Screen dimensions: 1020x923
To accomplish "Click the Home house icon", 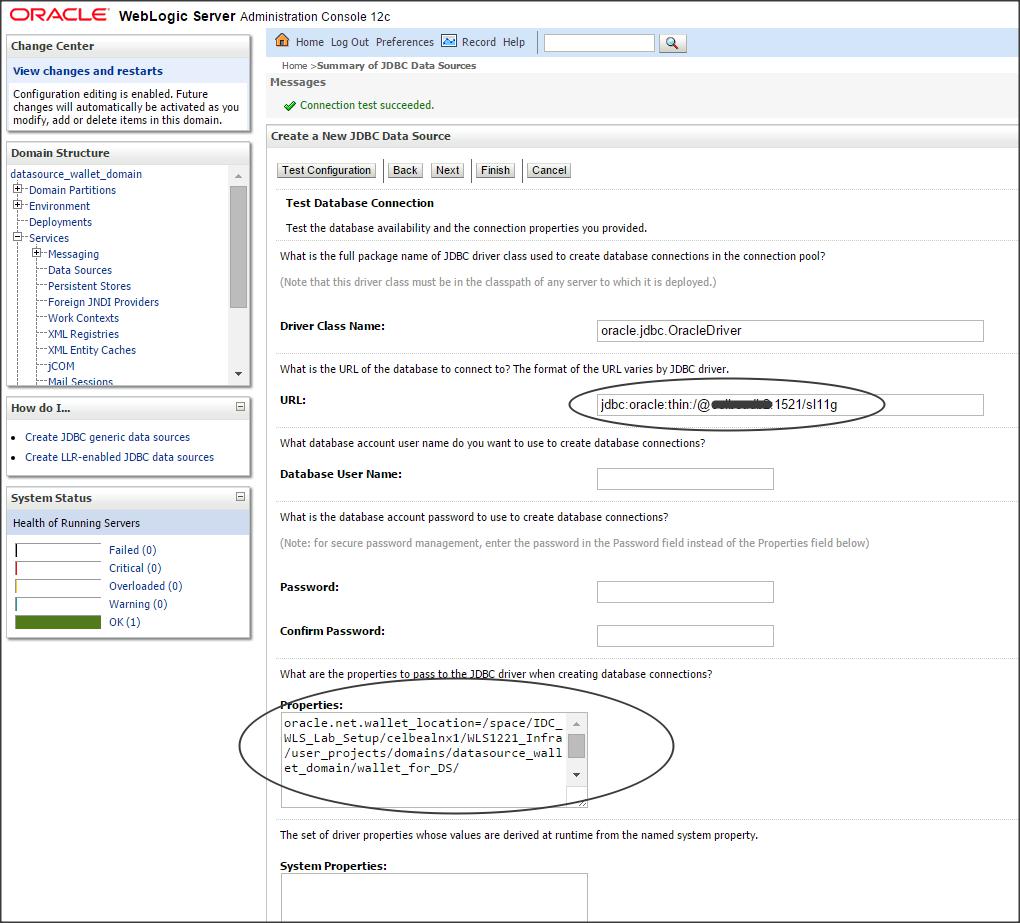I will [x=282, y=40].
